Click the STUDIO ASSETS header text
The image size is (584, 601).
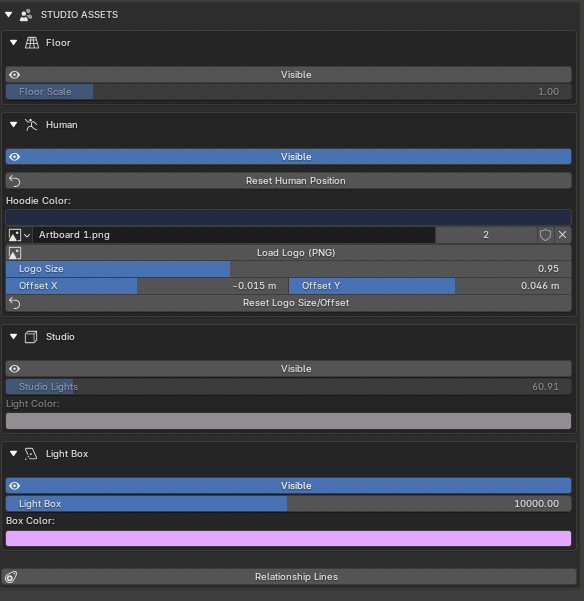[x=79, y=15]
